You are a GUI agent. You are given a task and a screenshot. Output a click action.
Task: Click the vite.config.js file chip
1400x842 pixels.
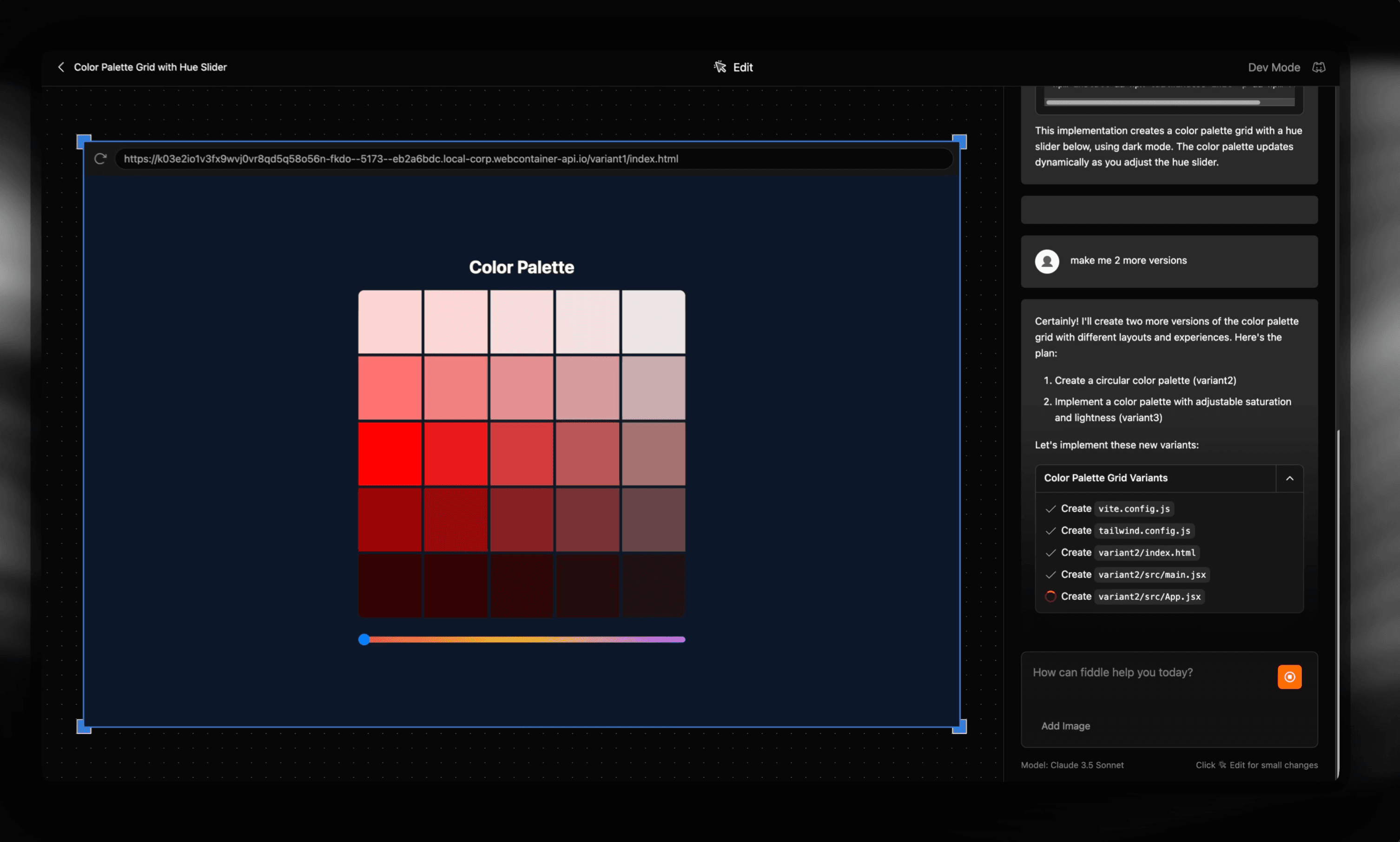(1134, 509)
